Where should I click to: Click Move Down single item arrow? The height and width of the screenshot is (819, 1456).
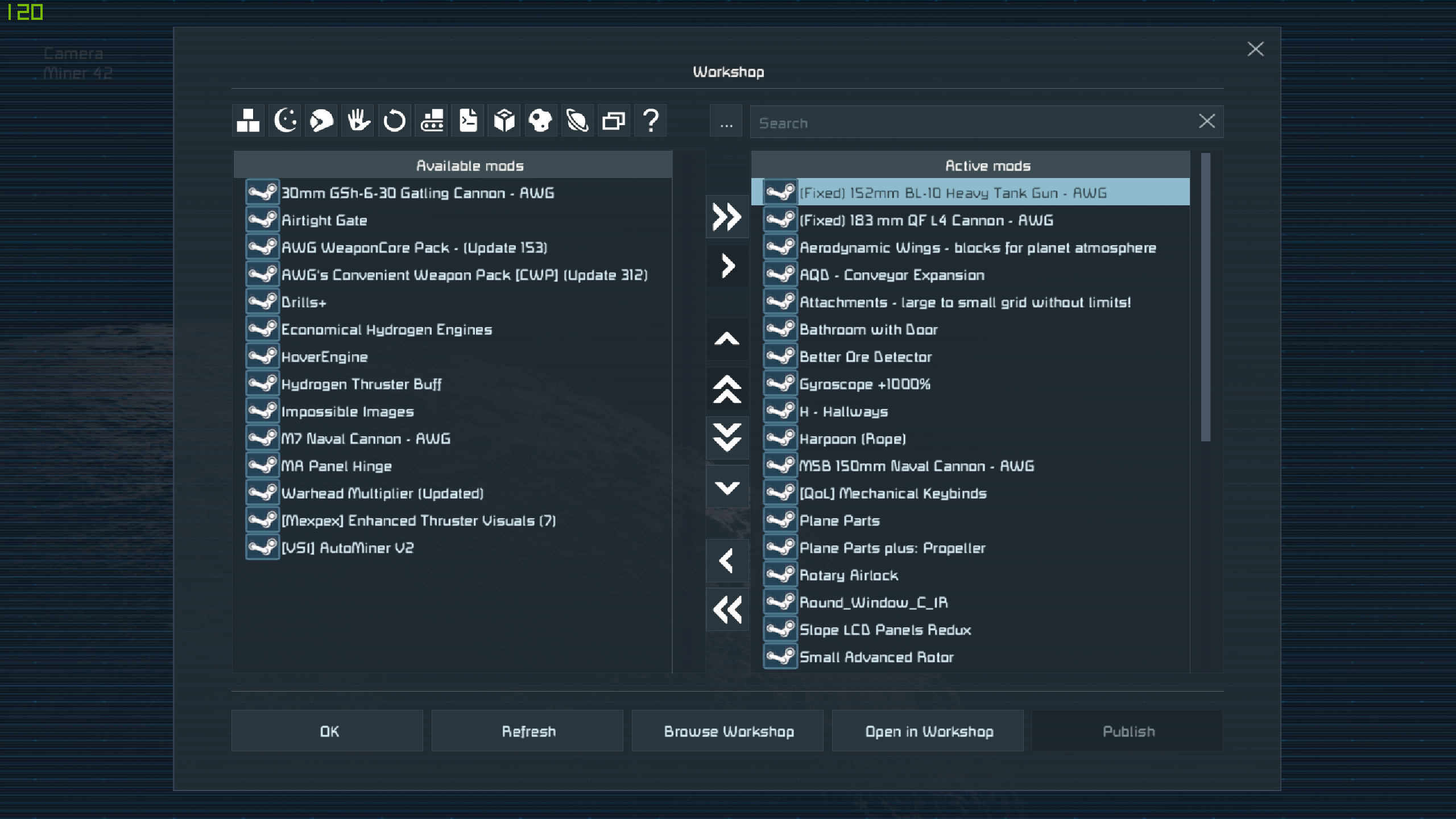(727, 488)
